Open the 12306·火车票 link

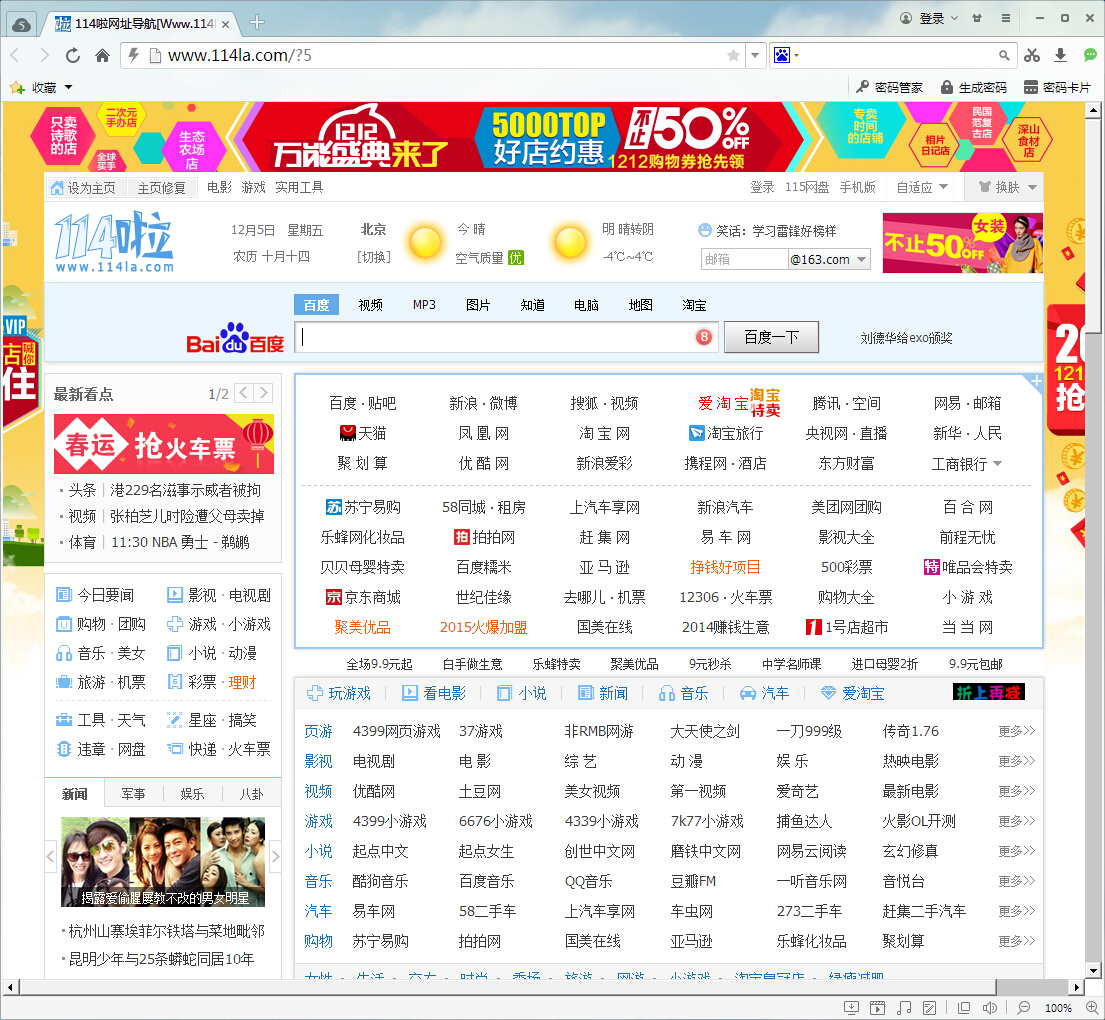725,597
